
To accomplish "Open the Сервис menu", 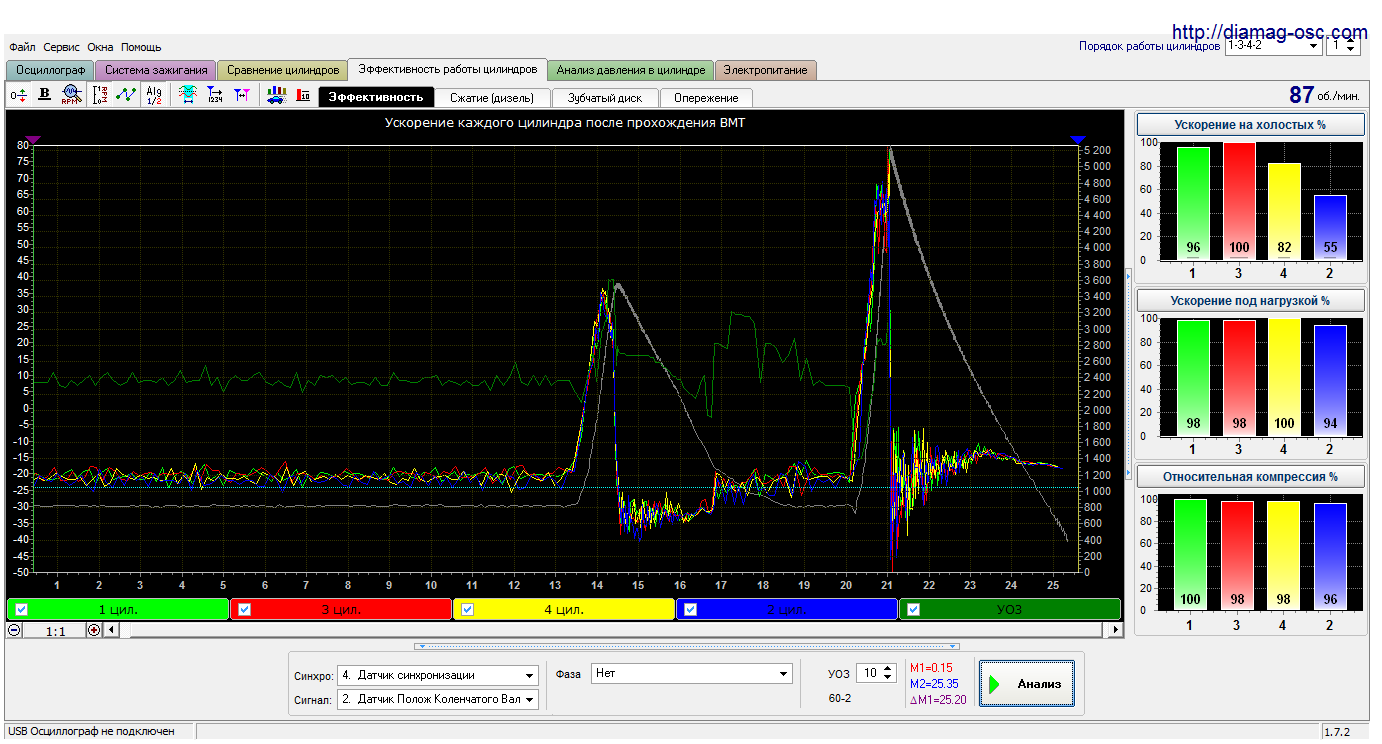I will tap(62, 47).
